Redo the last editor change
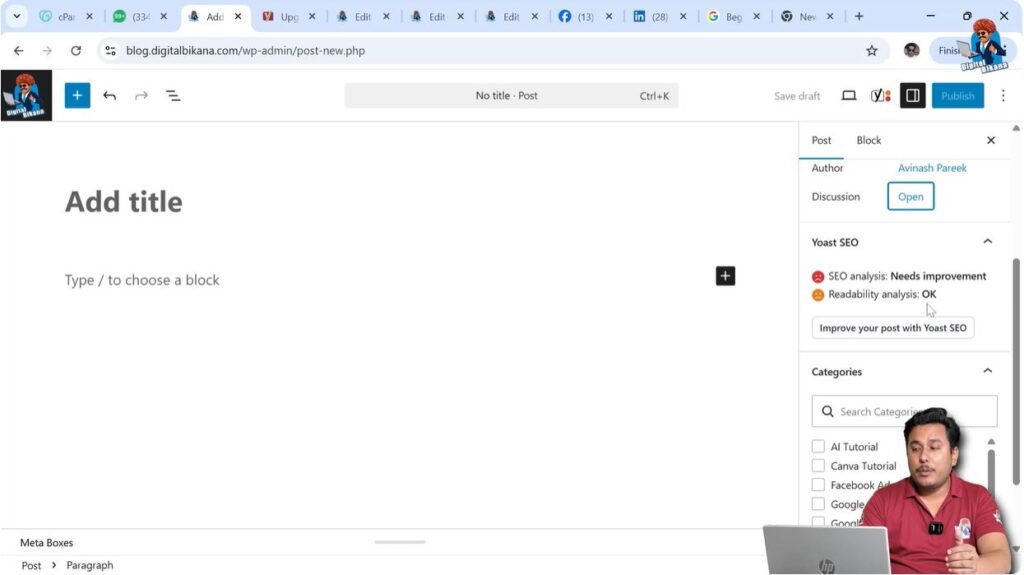The width and height of the screenshot is (1024, 575). coord(141,96)
